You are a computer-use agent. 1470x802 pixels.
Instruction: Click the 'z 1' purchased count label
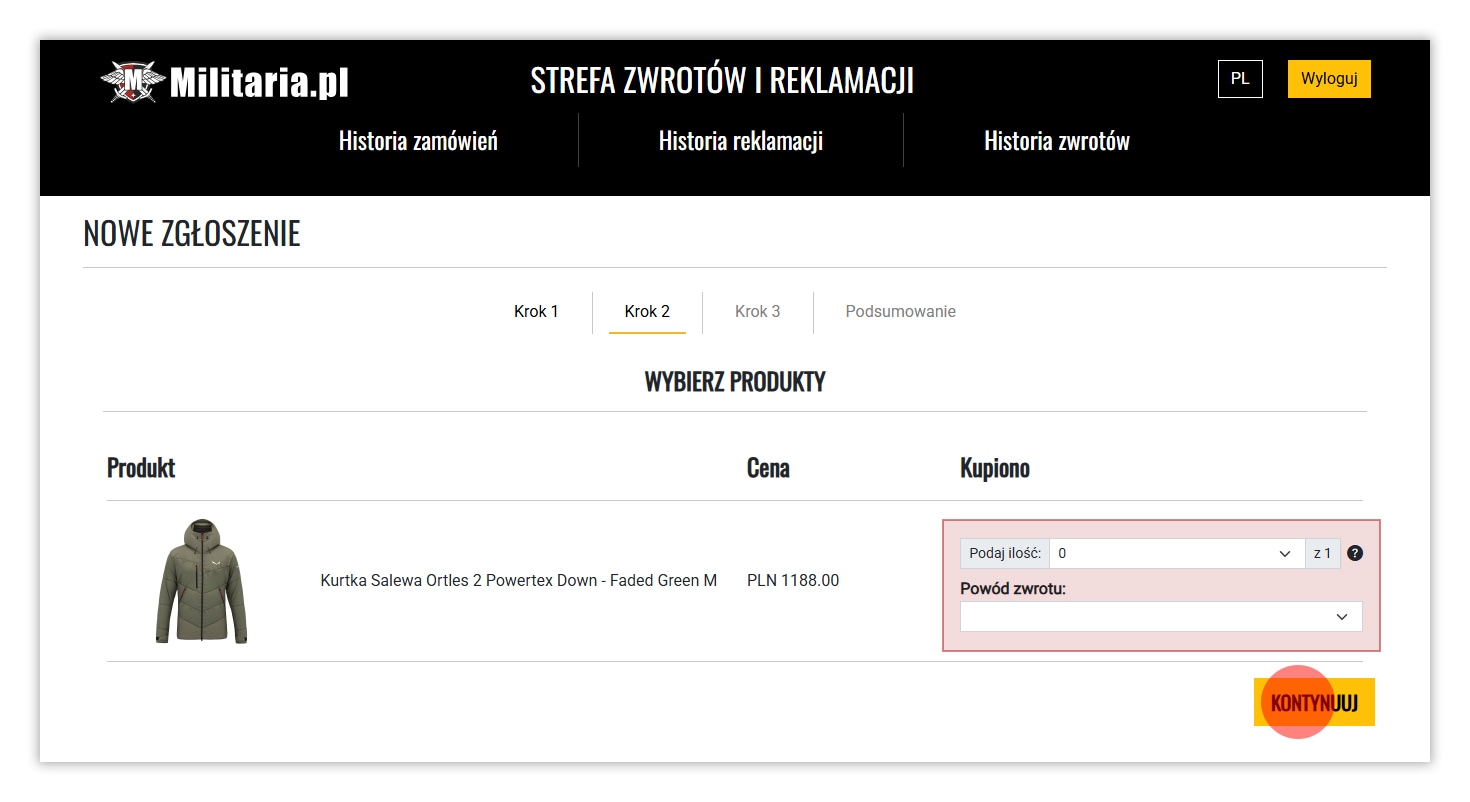click(x=1322, y=554)
